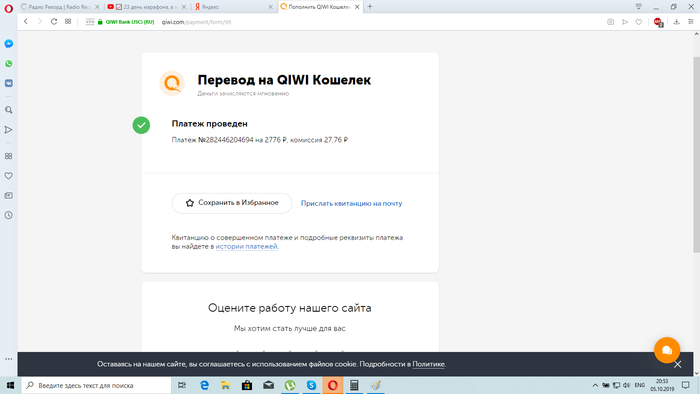The image size is (700, 394).
Task: Open Messenger in the Opera sidebar
Action: 8,44
